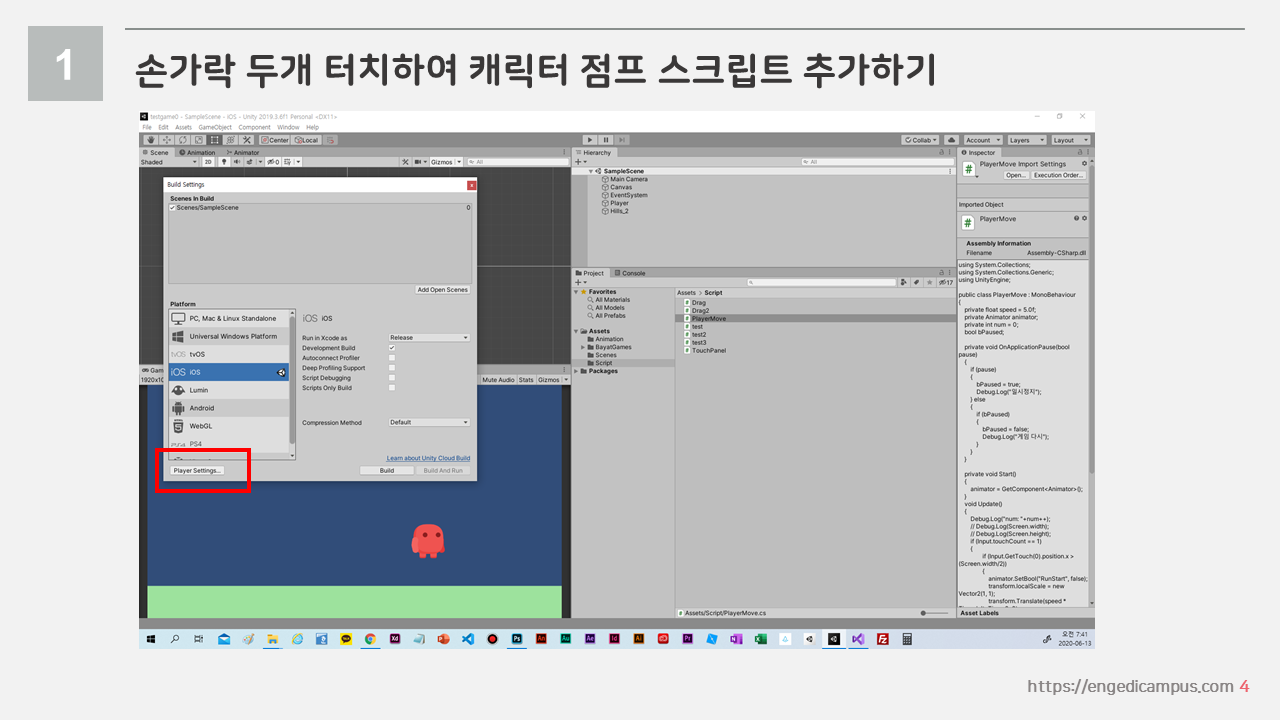The width and height of the screenshot is (1280, 720).
Task: Open PowerPoint from the taskbar
Action: 443,639
